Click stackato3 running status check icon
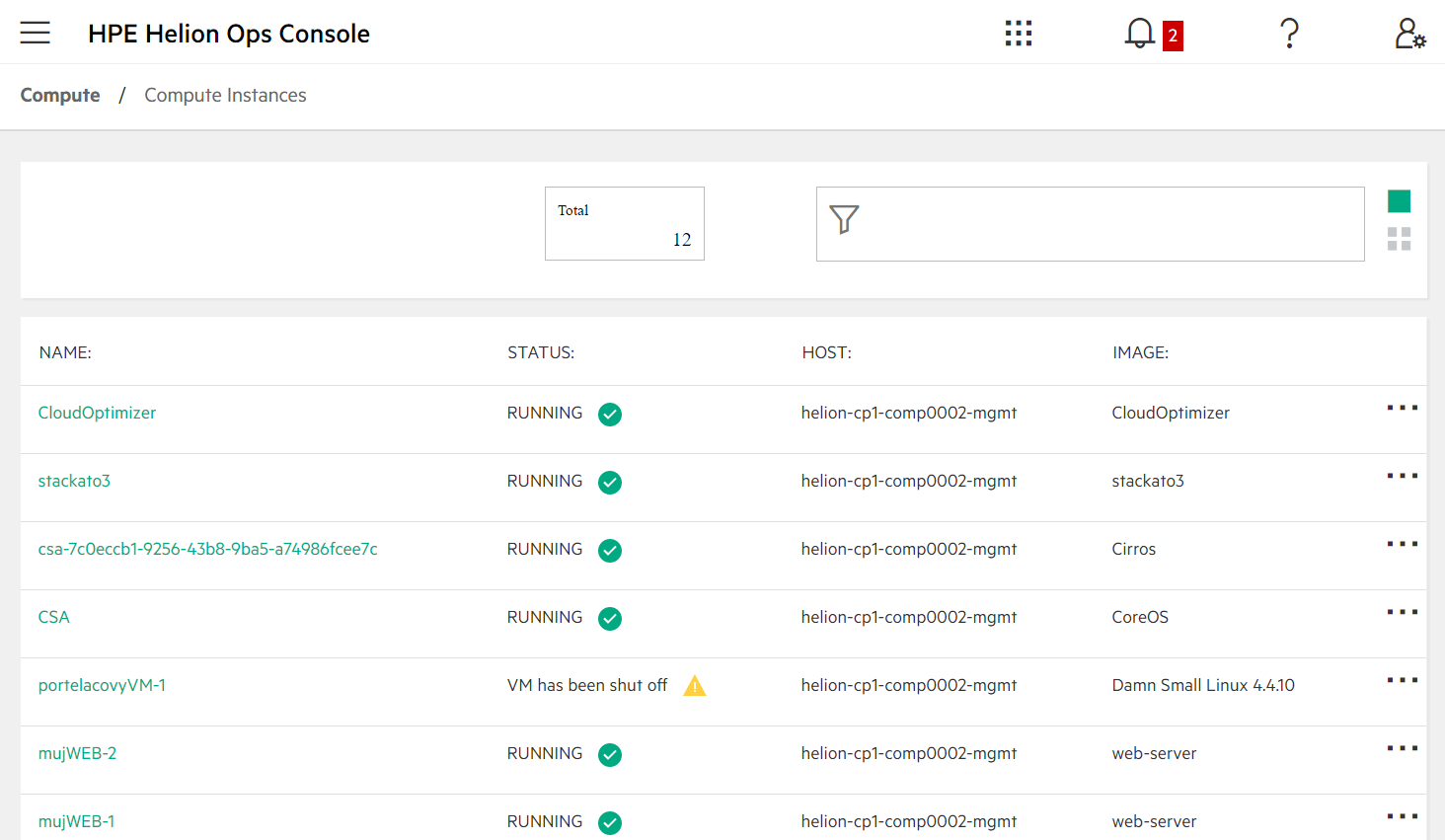The height and width of the screenshot is (840, 1445). (x=610, y=483)
